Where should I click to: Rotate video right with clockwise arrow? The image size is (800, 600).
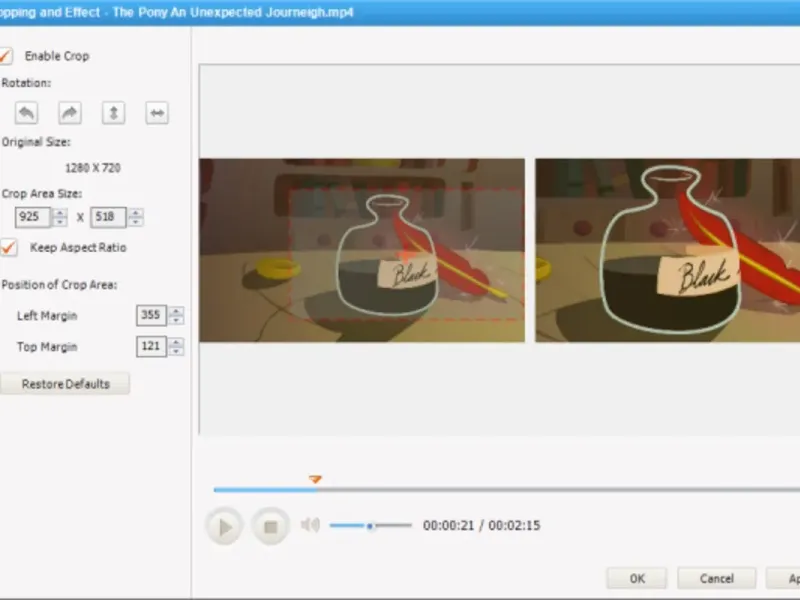70,113
